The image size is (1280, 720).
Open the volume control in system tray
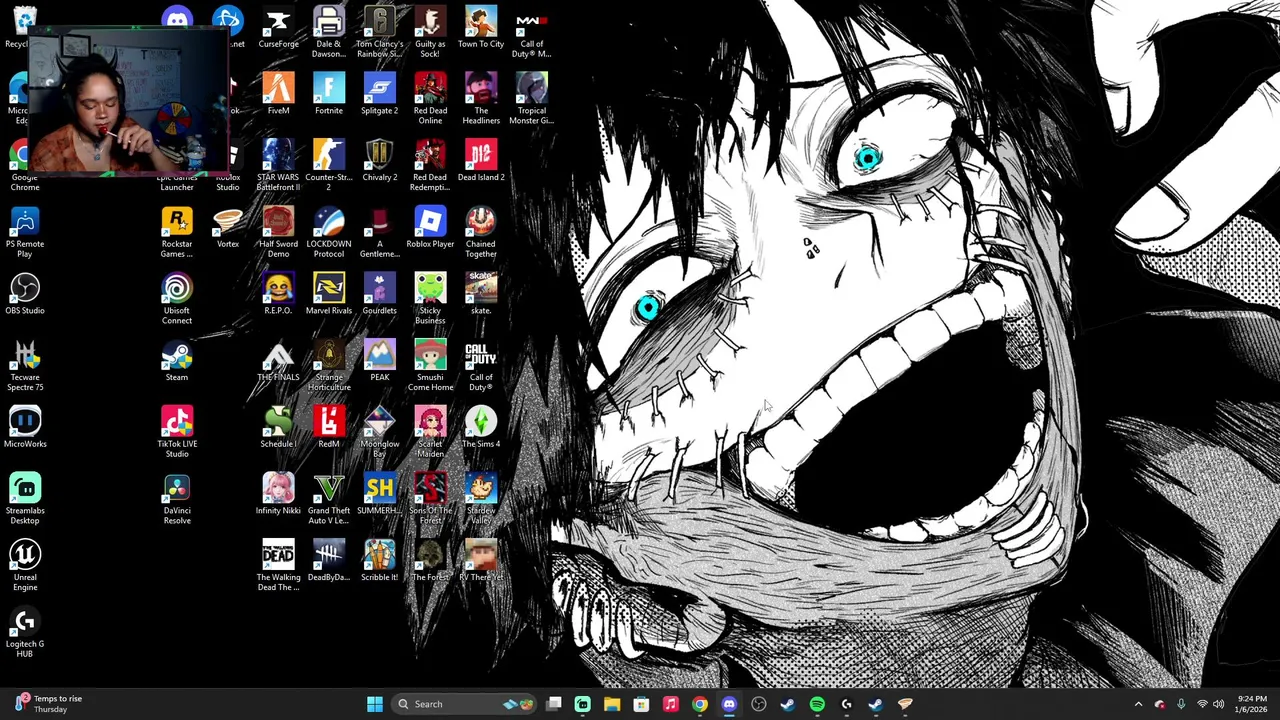(x=1218, y=704)
